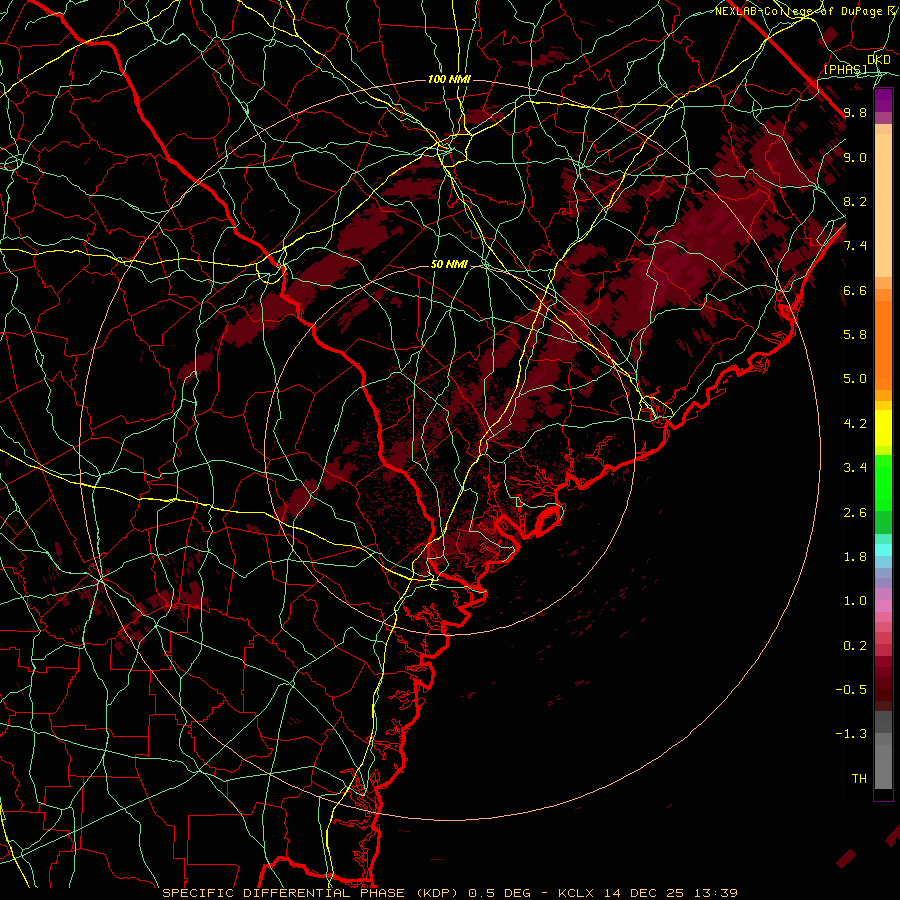Click the [PHAS] unit label above the color bar
This screenshot has width=900, height=900.
point(845,69)
